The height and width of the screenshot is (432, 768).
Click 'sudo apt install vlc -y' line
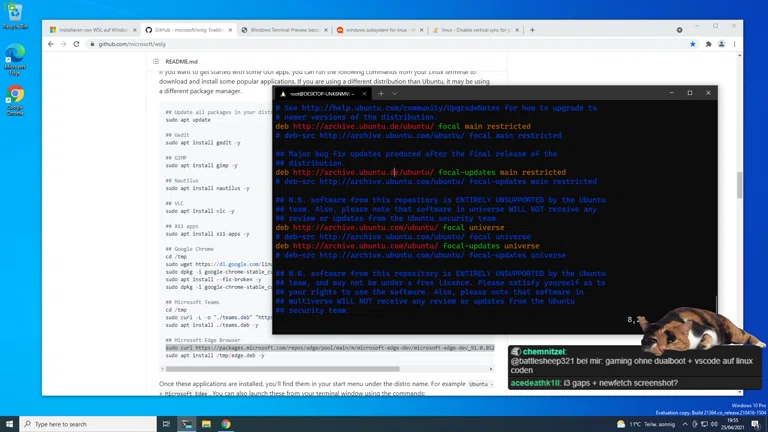click(x=200, y=211)
